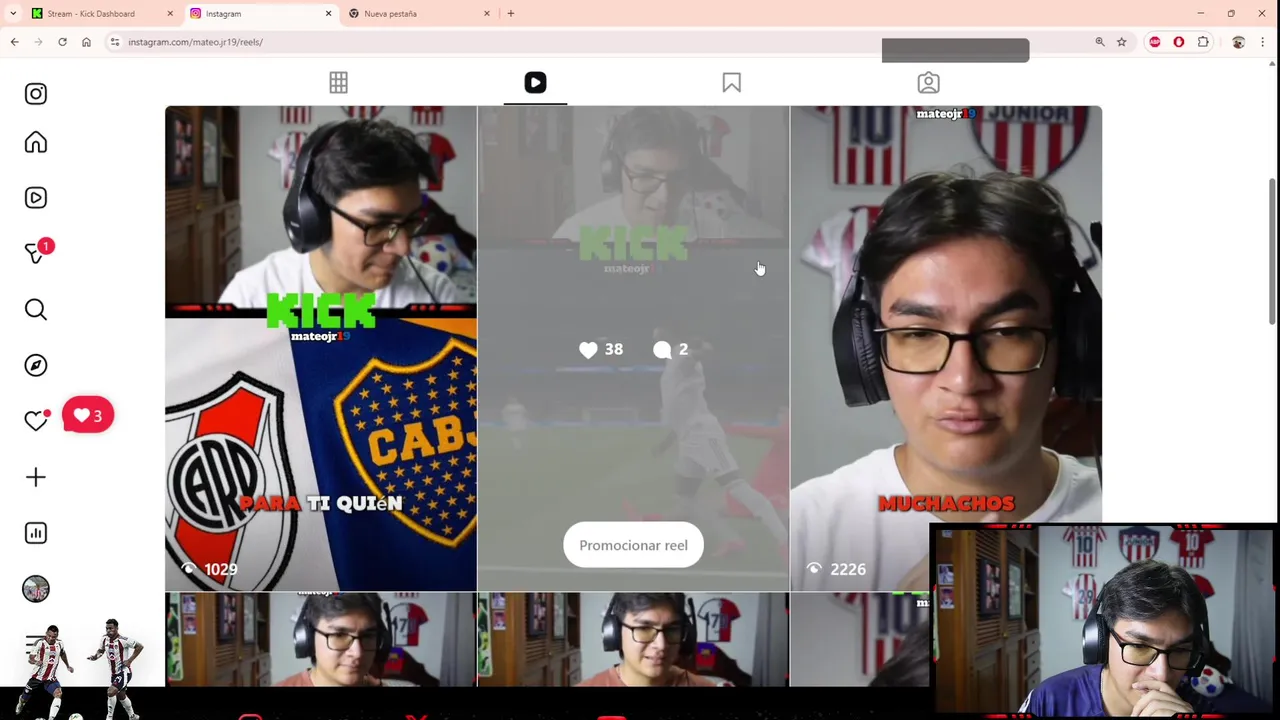
Task: Open the dashboard insights chart icon
Action: click(36, 533)
